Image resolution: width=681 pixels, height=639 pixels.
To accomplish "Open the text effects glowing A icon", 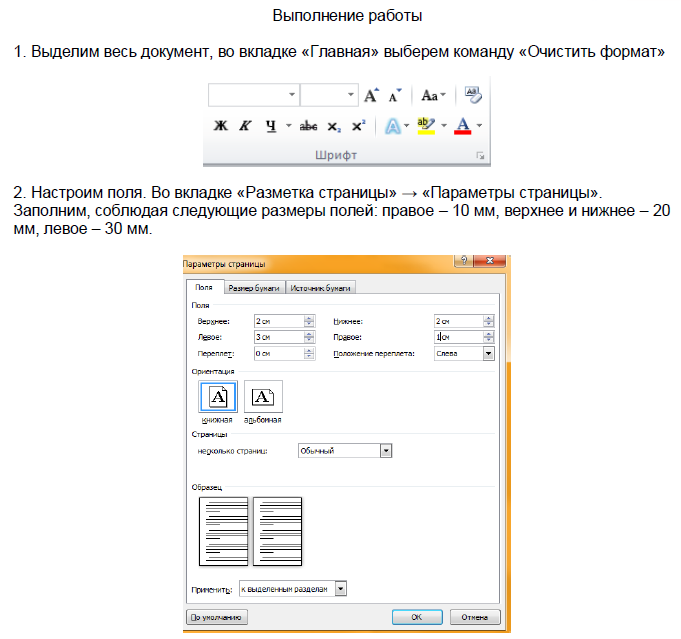I will (x=393, y=126).
